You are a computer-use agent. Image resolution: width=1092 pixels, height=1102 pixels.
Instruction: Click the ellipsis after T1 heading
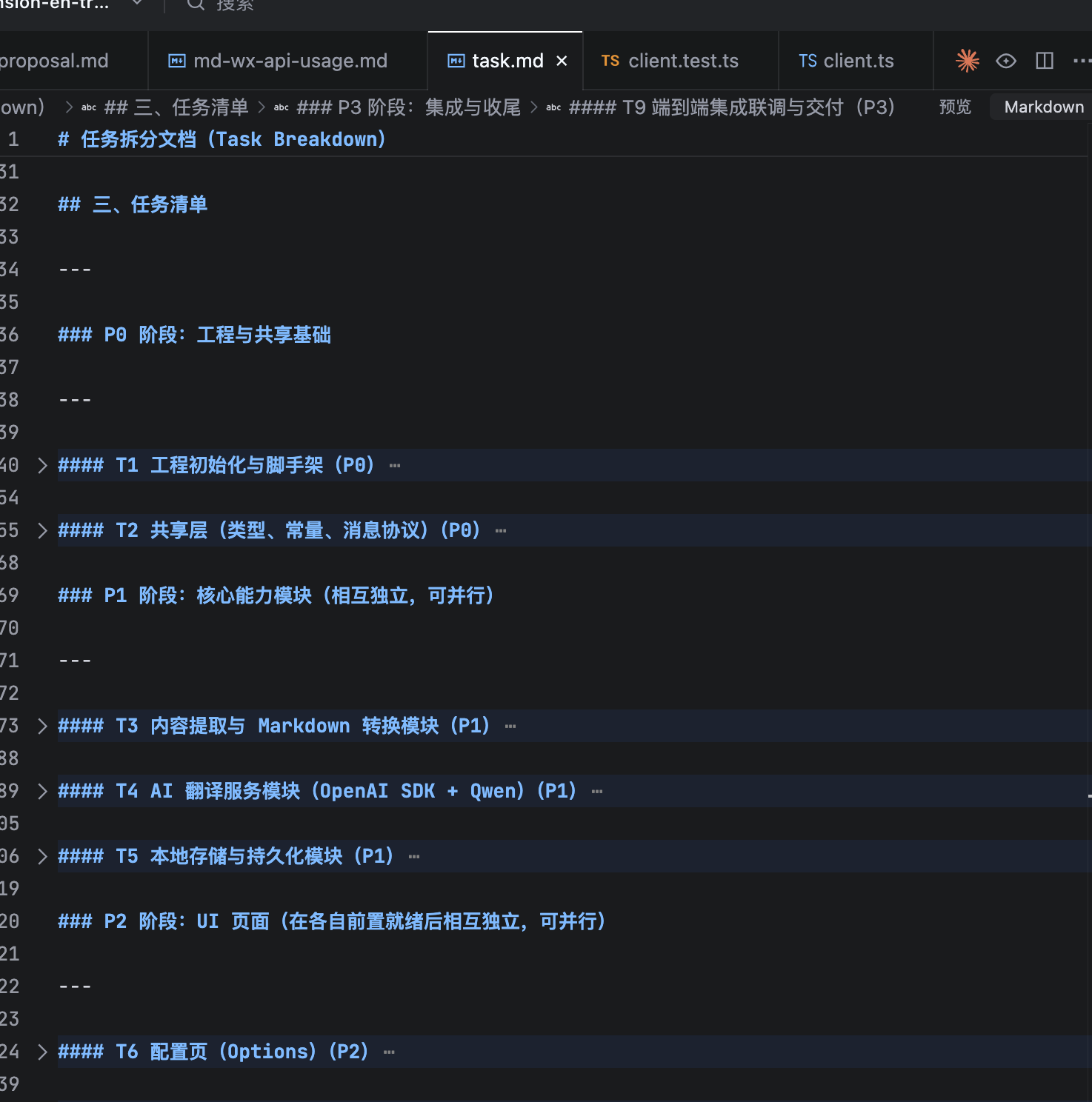click(395, 466)
